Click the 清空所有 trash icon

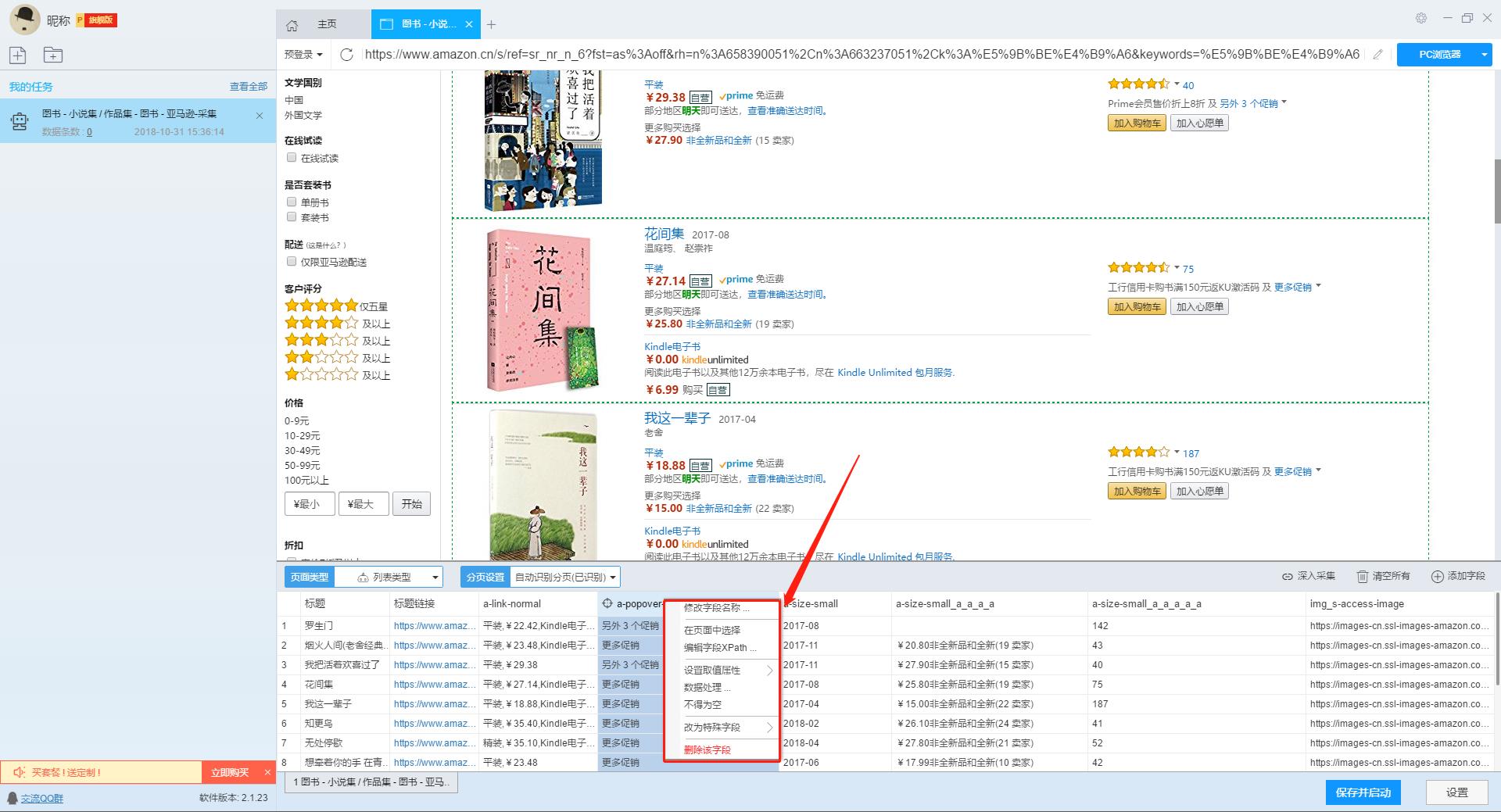pyautogui.click(x=1362, y=576)
